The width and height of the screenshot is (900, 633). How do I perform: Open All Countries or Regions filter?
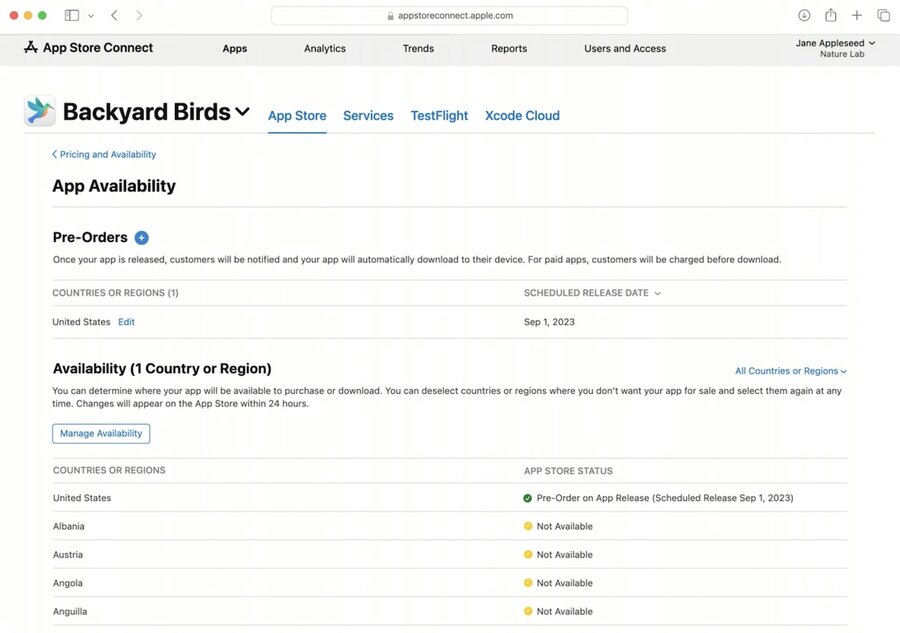[x=790, y=371]
